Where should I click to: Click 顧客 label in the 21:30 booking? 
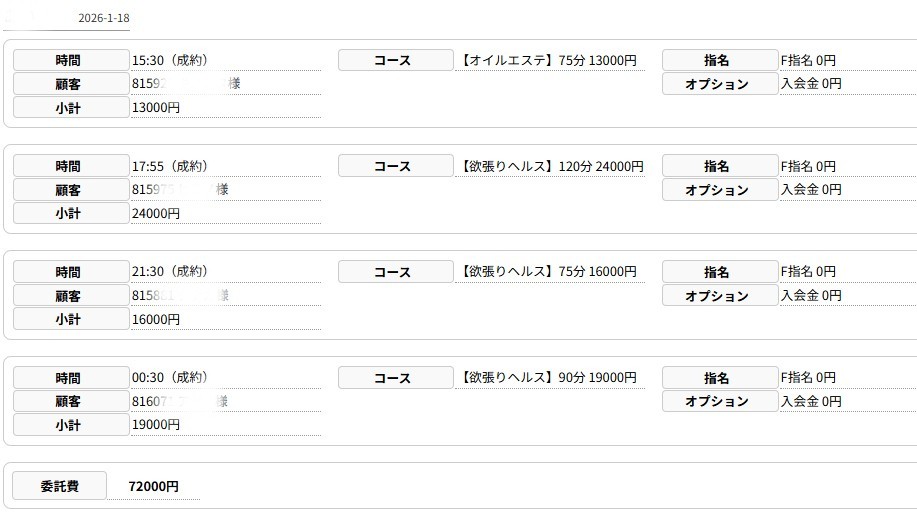tap(71, 296)
